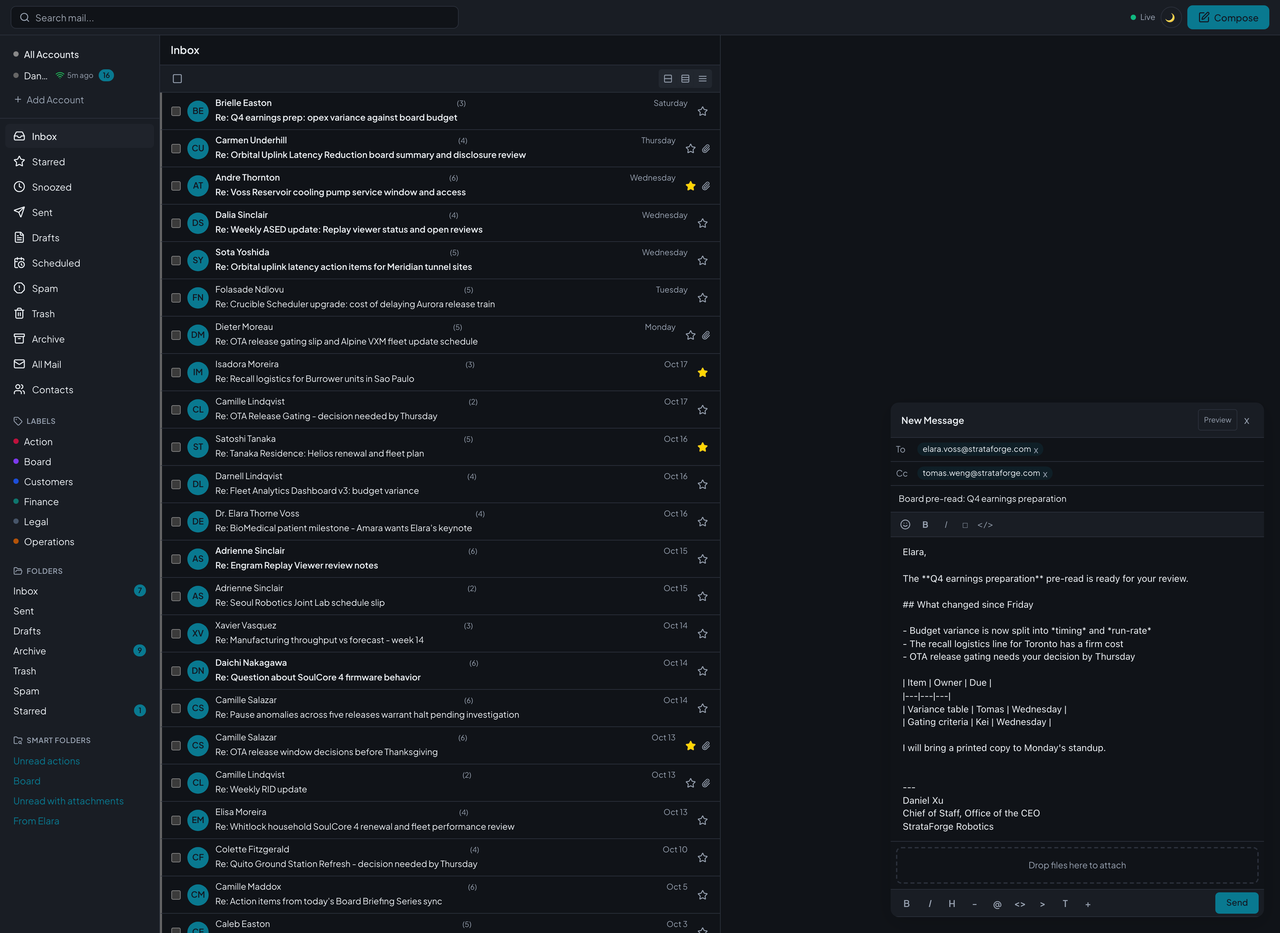Check the Carmen Underhill message checkbox
The image size is (1280, 933).
tap(176, 148)
